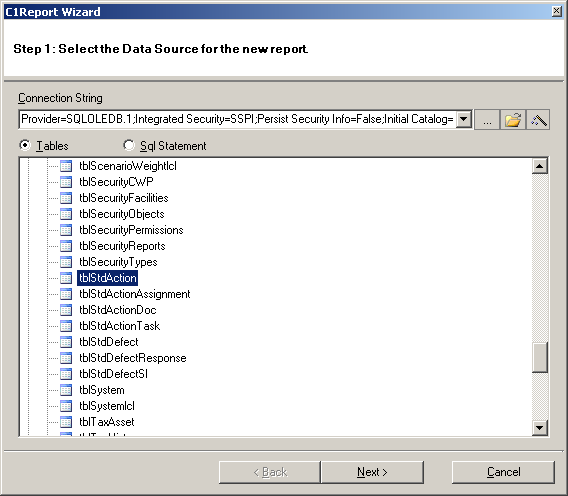Image resolution: width=568 pixels, height=496 pixels.
Task: Select the Tables radio button
Action: pos(25,145)
